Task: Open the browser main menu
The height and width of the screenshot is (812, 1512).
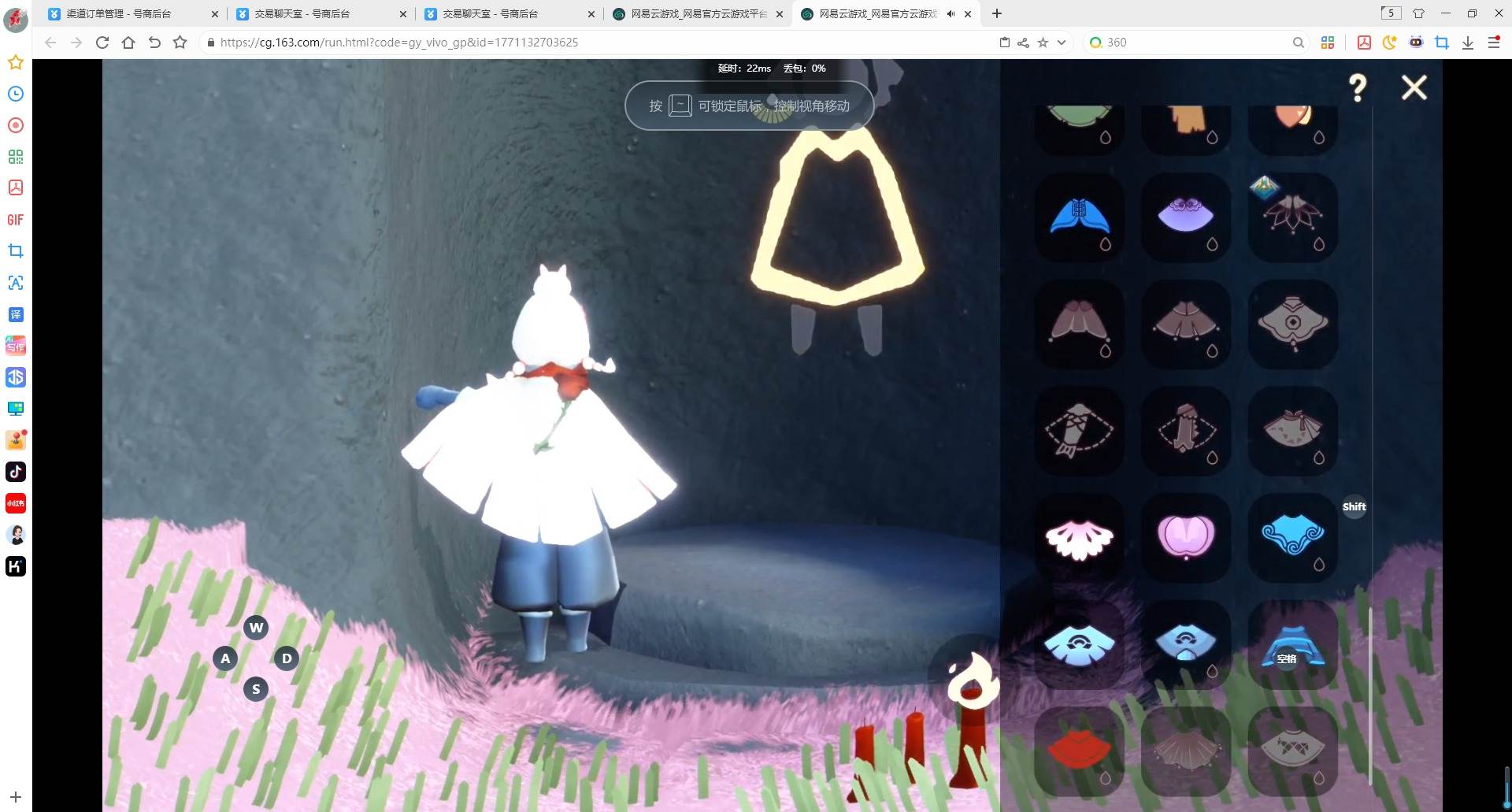Action: (1493, 43)
